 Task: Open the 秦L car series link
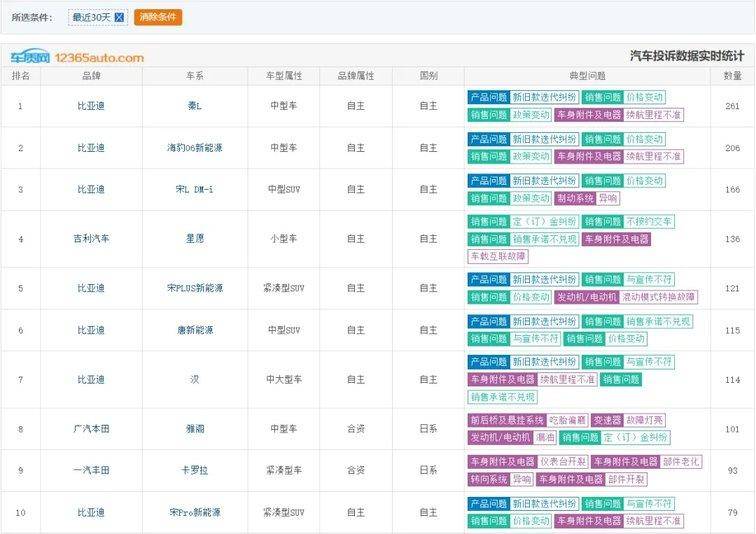coord(195,106)
